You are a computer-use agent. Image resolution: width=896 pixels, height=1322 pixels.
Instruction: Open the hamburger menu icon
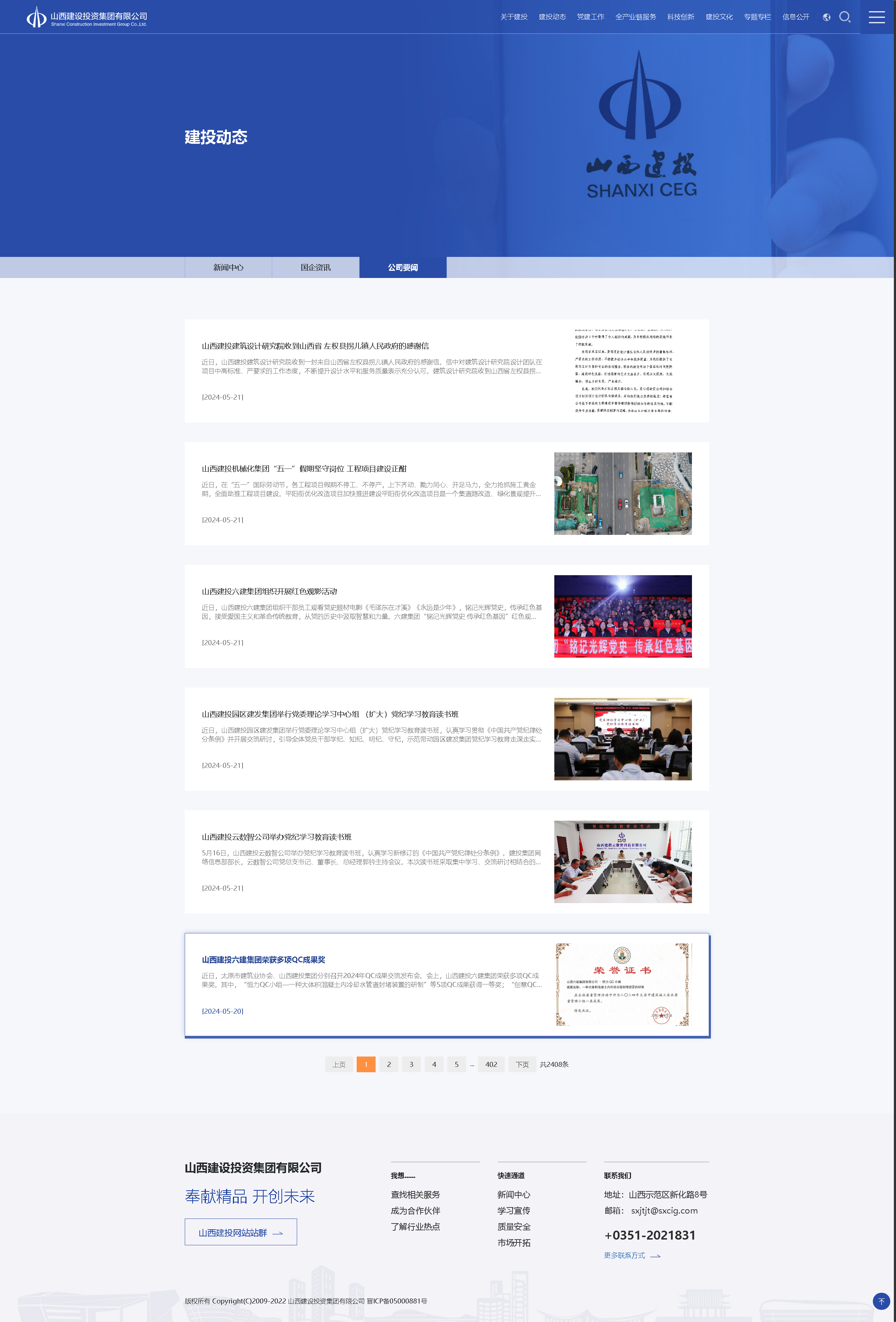click(877, 17)
